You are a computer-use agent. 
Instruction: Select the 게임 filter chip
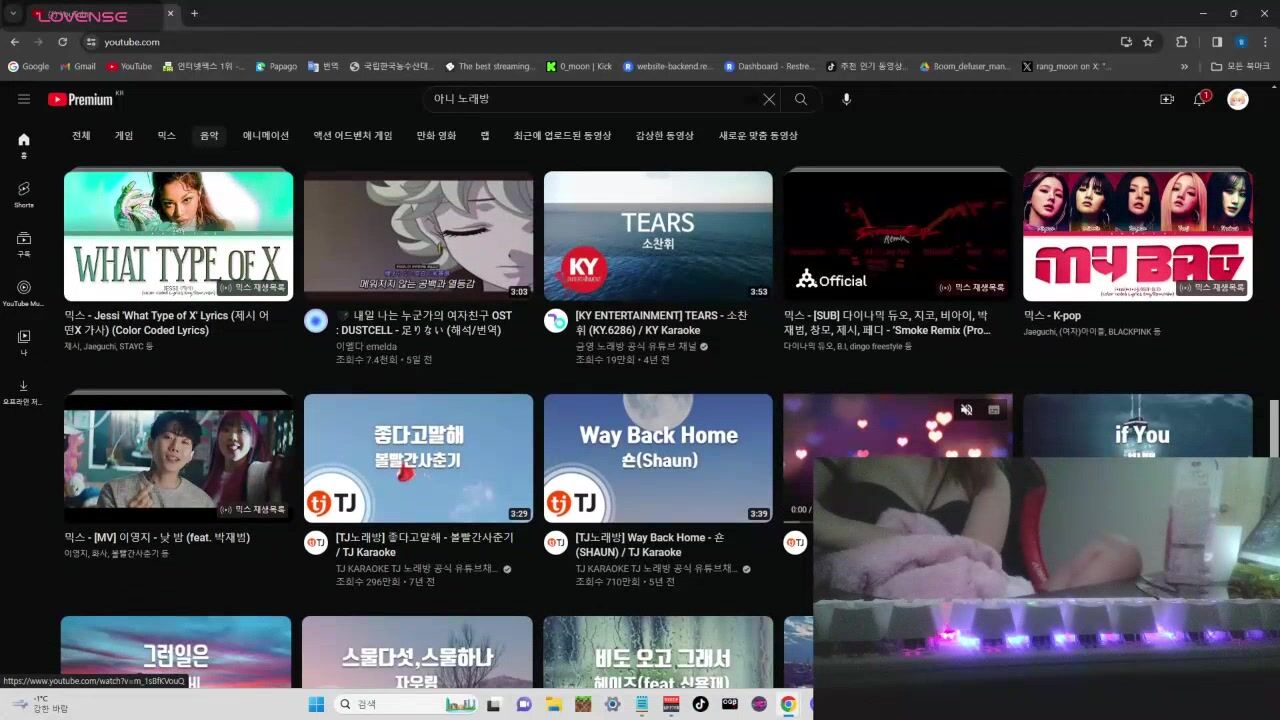123,136
